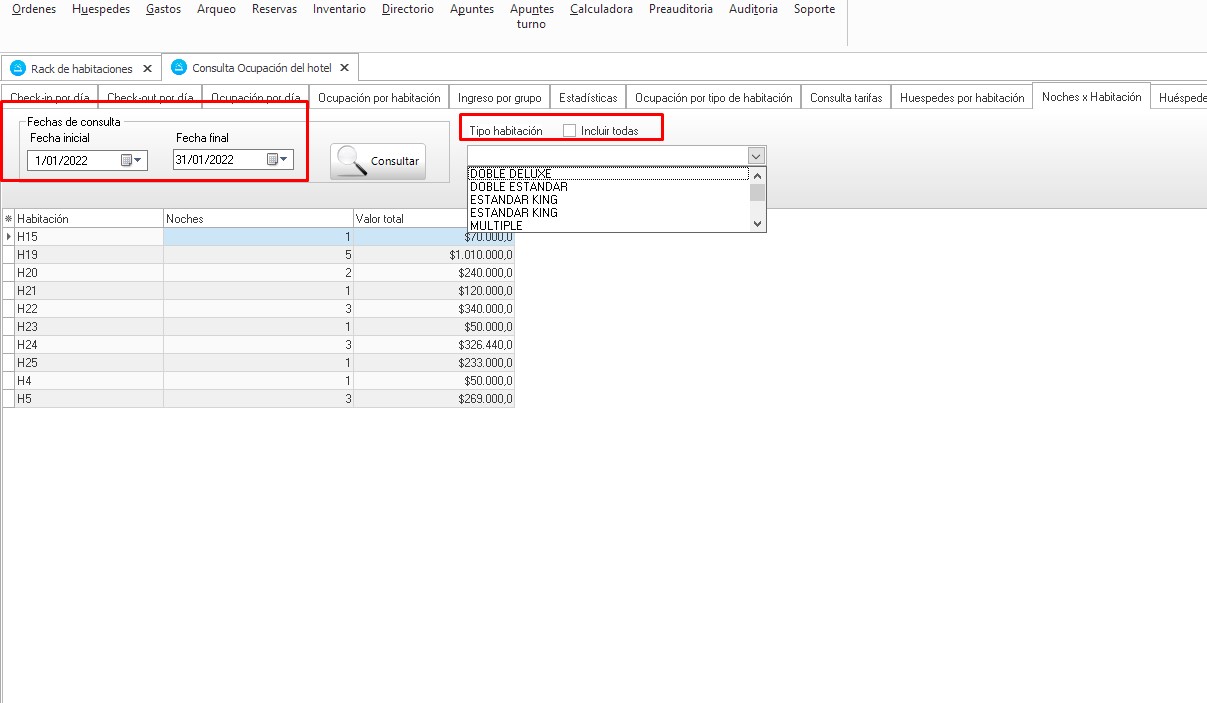Choose MULTIPLE room type option
Screen dimensions: 1207x703
496,226
